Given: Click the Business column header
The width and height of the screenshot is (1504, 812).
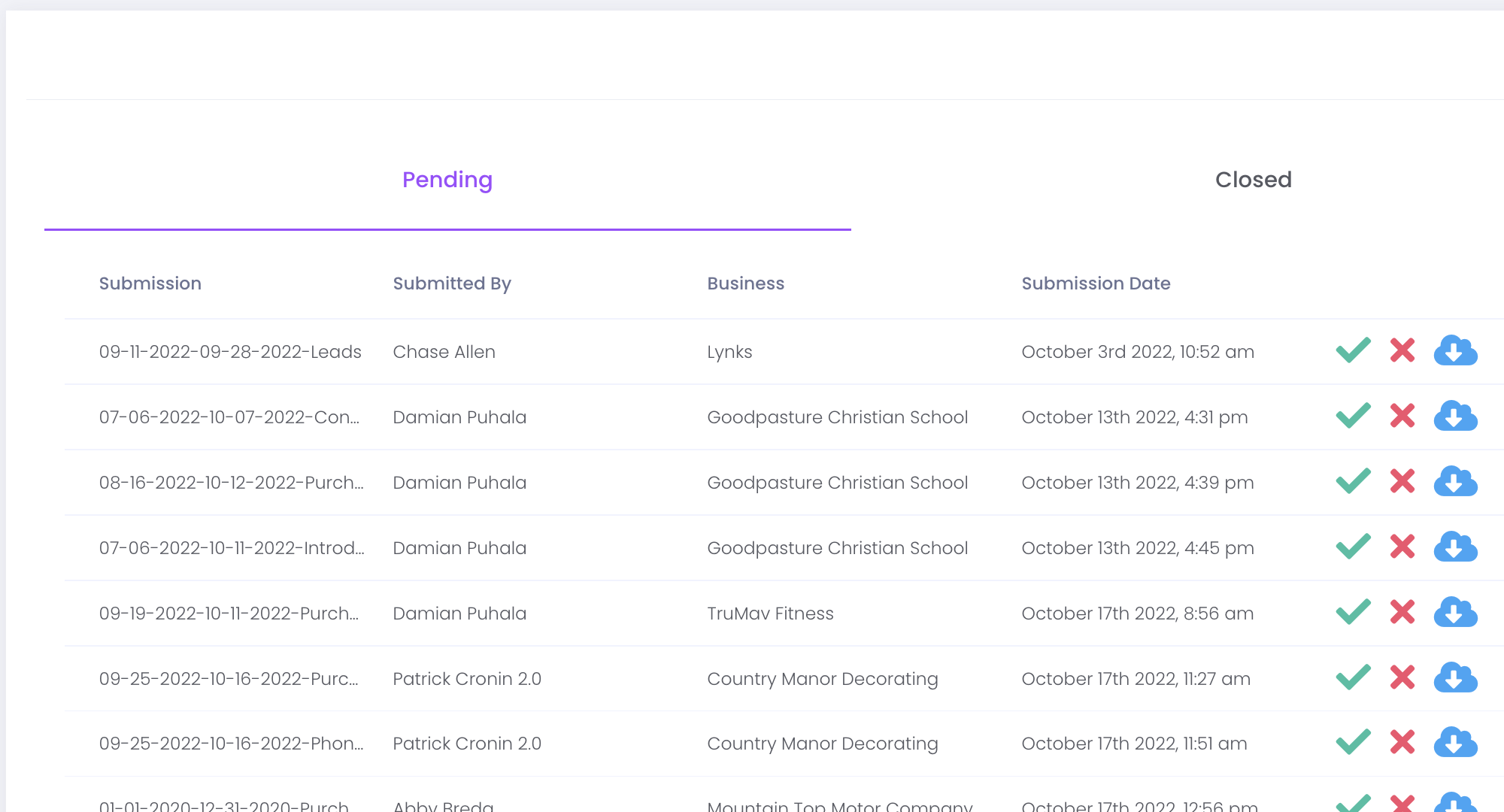Looking at the screenshot, I should pos(745,283).
